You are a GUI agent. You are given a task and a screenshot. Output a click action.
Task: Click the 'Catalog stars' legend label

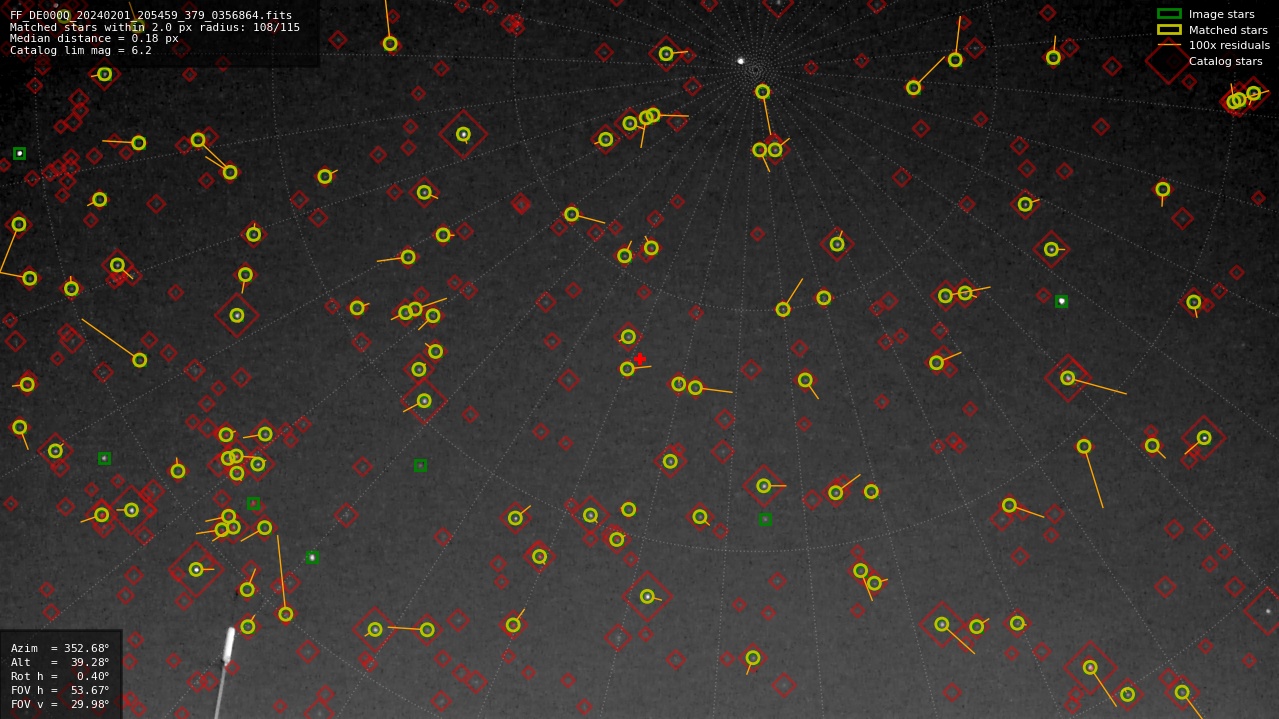coord(1225,61)
